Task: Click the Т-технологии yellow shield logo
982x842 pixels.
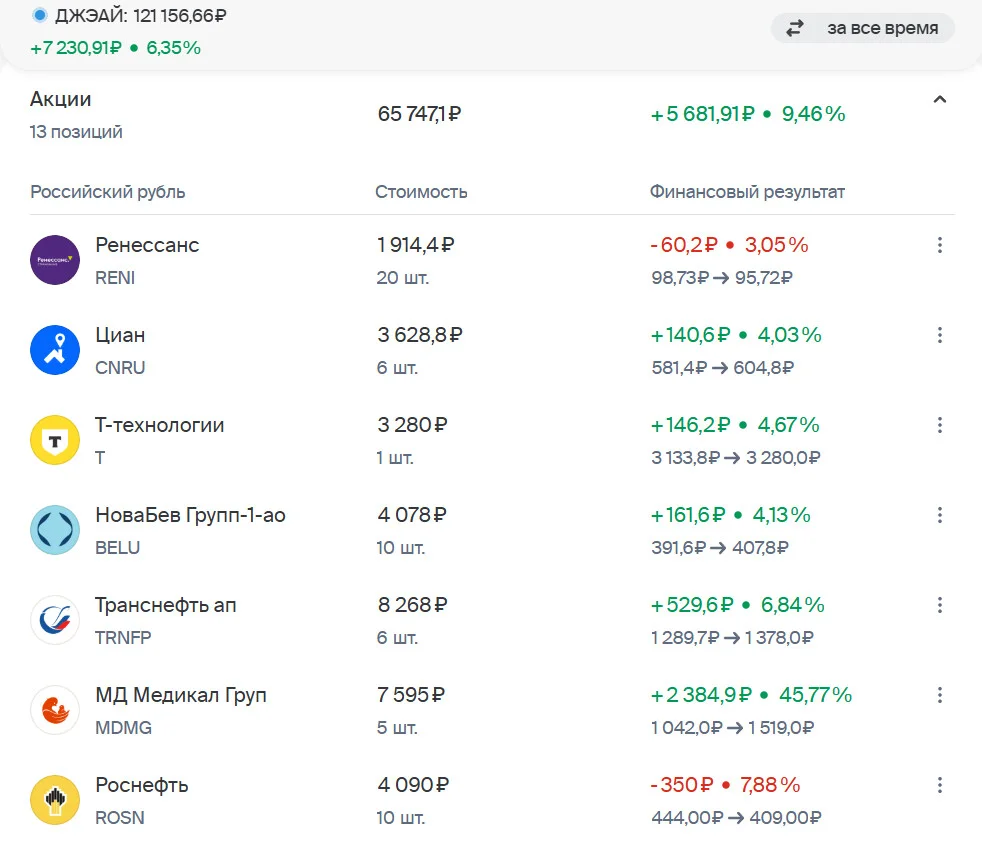Action: [x=55, y=440]
